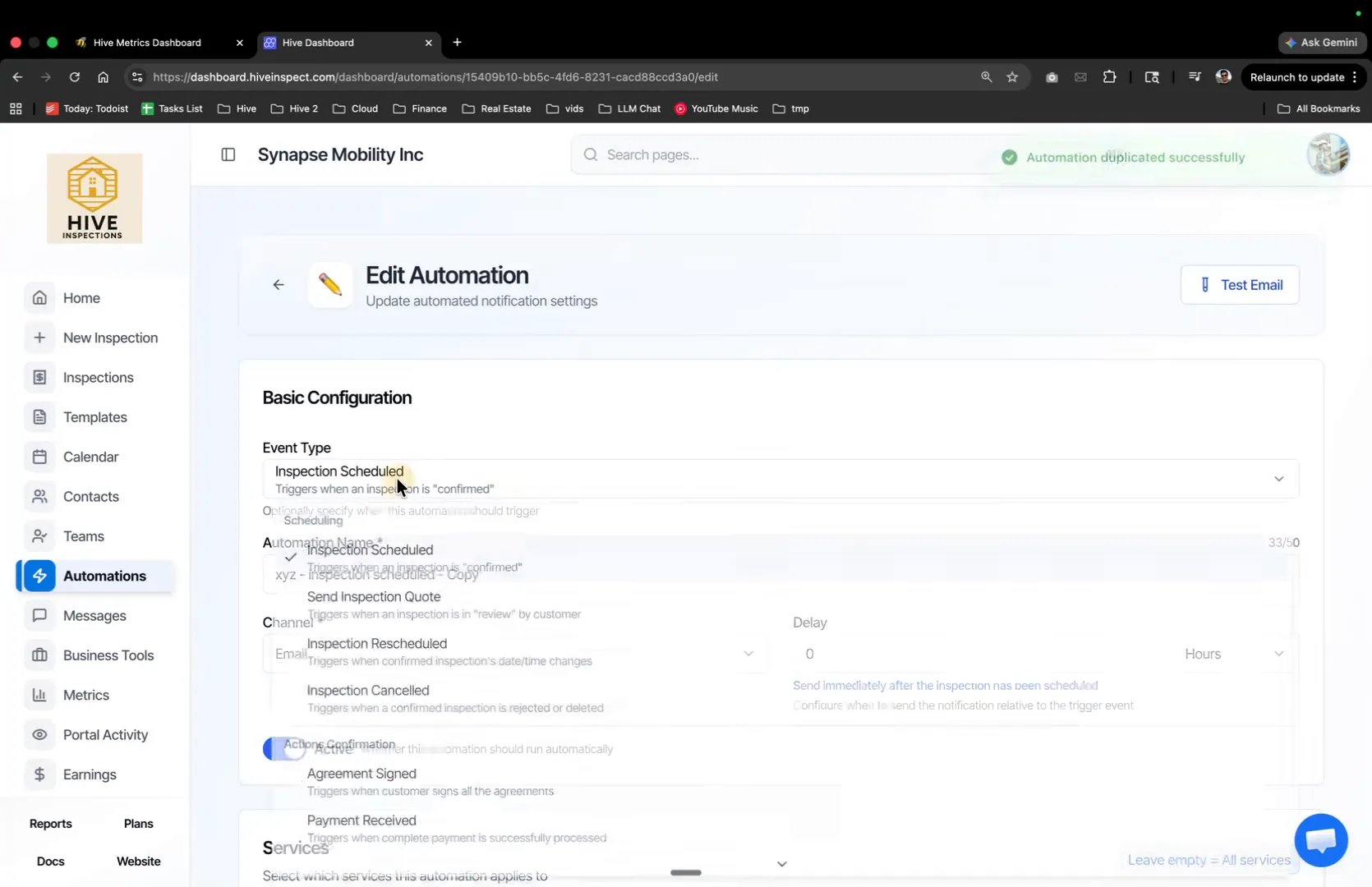Click the New Inspection plus icon
This screenshot has height=887, width=1372.
click(39, 338)
